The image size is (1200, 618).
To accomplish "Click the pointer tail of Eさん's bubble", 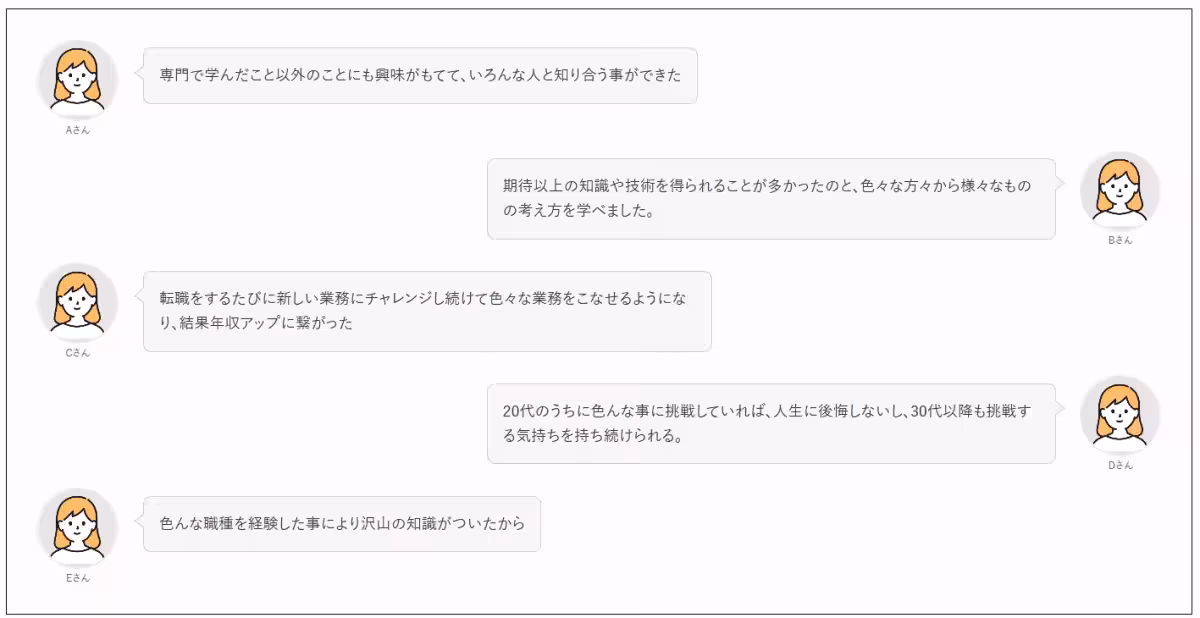I will pyautogui.click(x=138, y=522).
